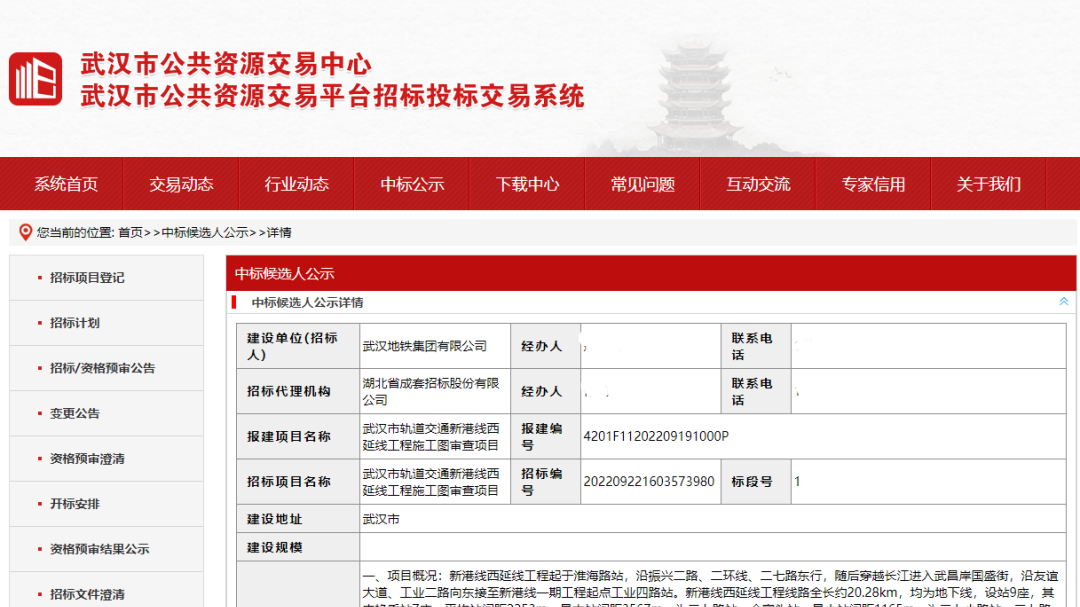Screen dimensions: 1080x607
Task: Open 招标项目登记 in the sidebar
Action: tap(87, 278)
